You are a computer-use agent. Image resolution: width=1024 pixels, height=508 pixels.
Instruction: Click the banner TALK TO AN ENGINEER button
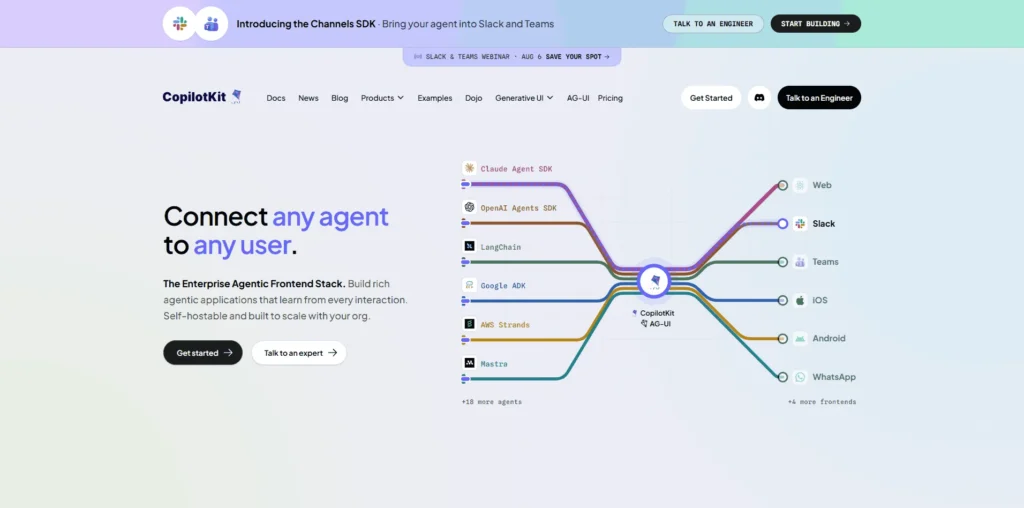click(x=713, y=24)
